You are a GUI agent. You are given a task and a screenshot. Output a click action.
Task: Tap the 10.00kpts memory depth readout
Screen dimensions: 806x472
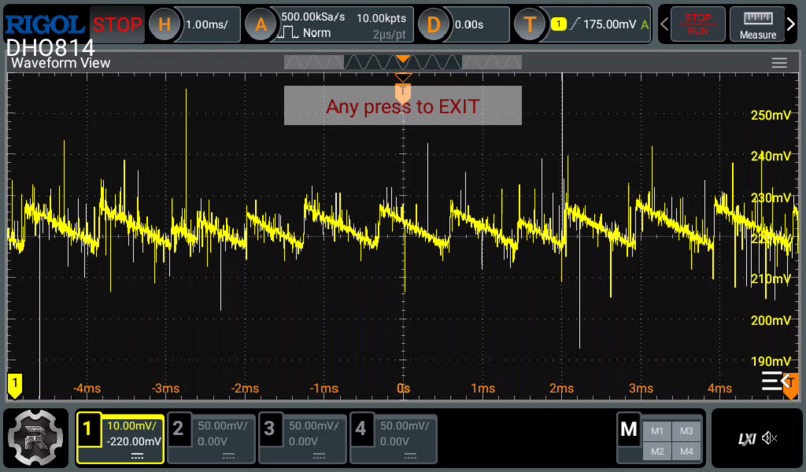pyautogui.click(x=381, y=18)
